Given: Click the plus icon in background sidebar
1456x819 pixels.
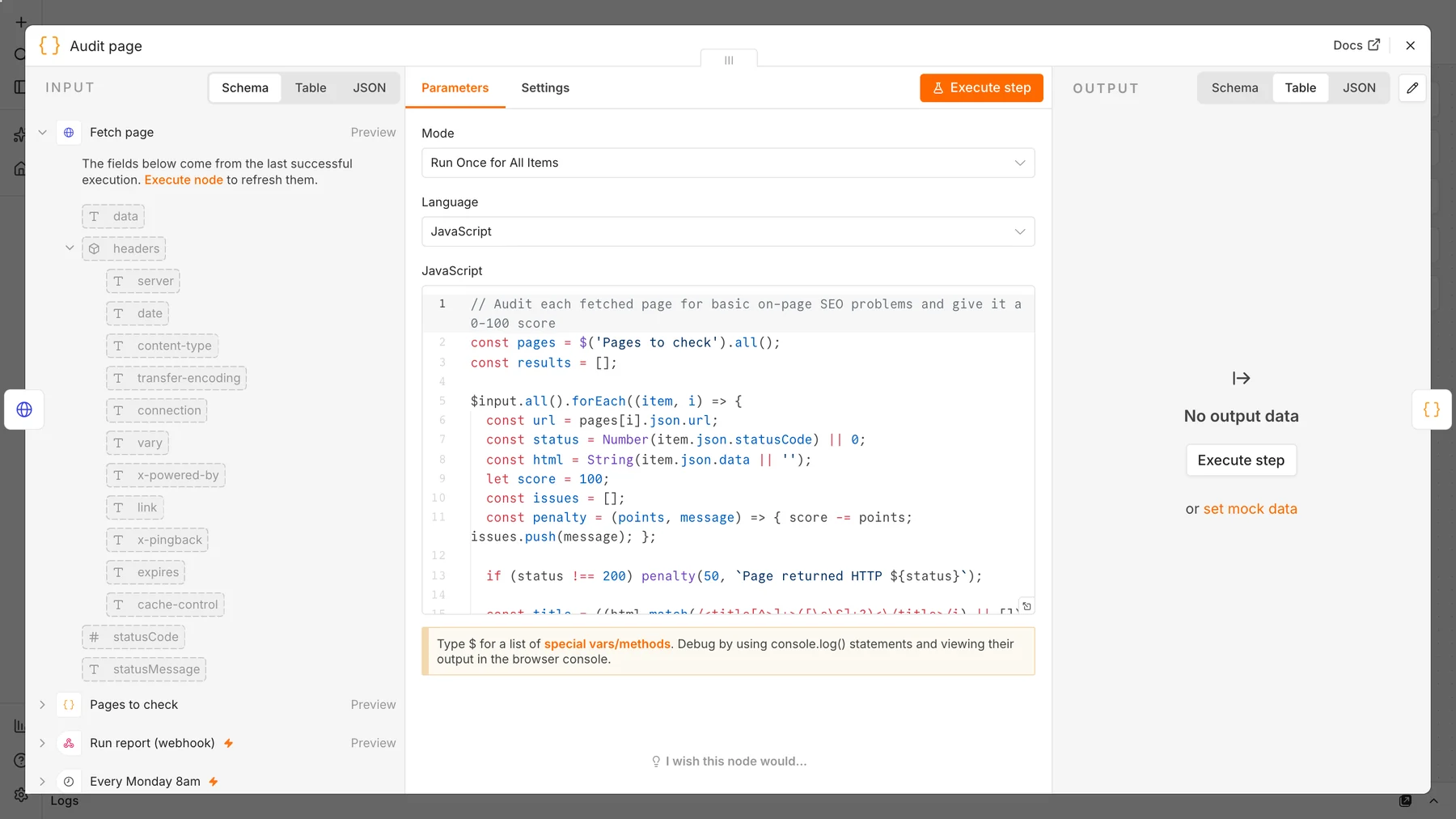Looking at the screenshot, I should (21, 23).
